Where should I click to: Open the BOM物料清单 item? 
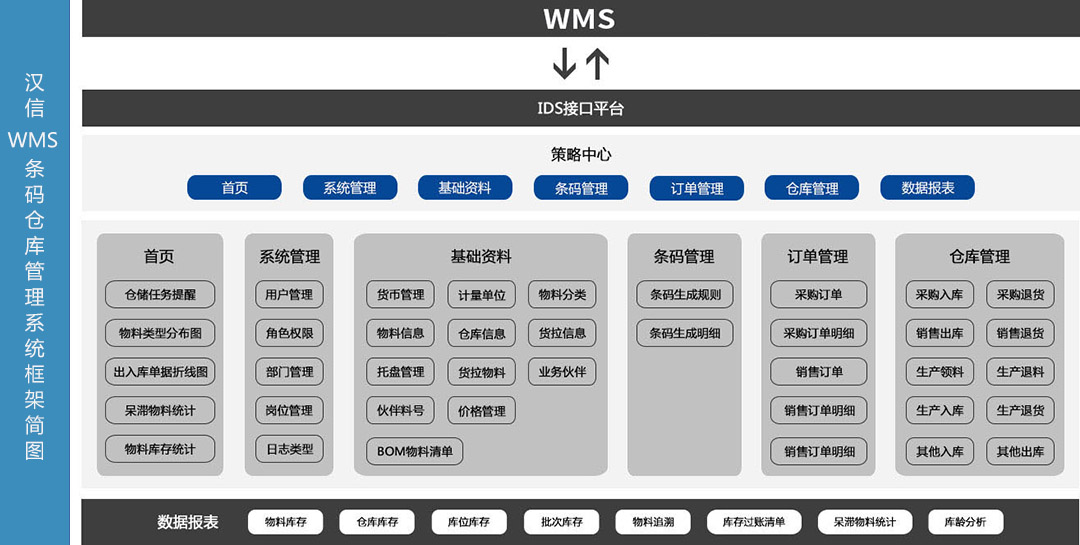pos(415,451)
